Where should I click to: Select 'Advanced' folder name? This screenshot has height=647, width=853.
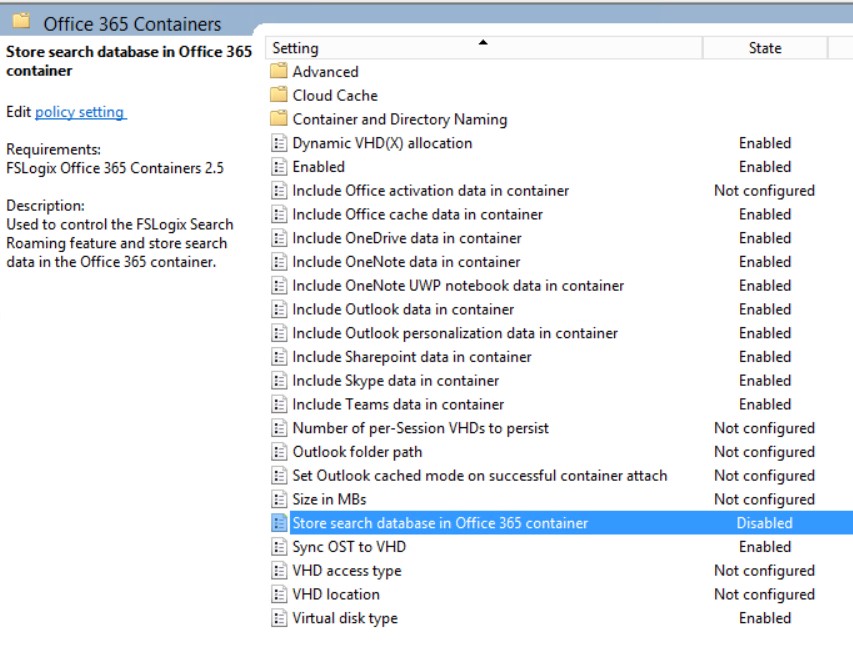tap(325, 71)
